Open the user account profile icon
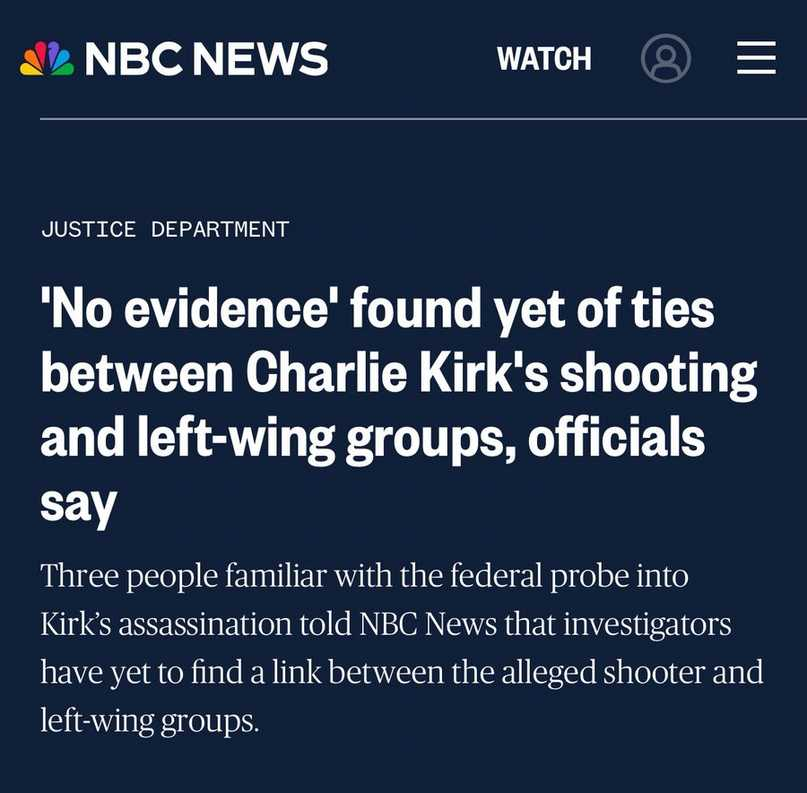The image size is (807, 793). click(x=665, y=59)
